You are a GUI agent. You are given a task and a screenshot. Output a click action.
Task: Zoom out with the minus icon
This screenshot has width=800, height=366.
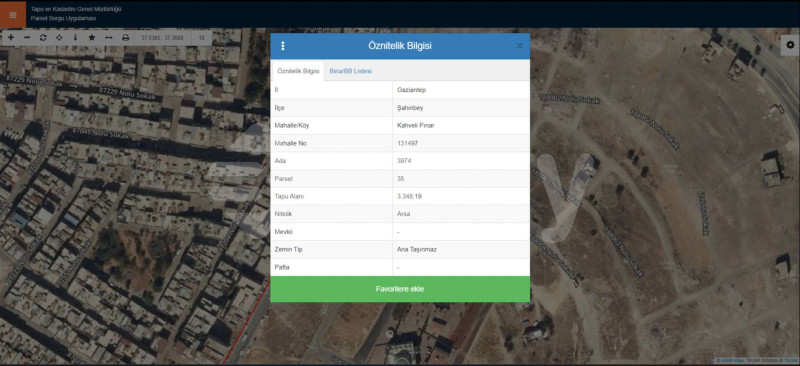coord(27,38)
